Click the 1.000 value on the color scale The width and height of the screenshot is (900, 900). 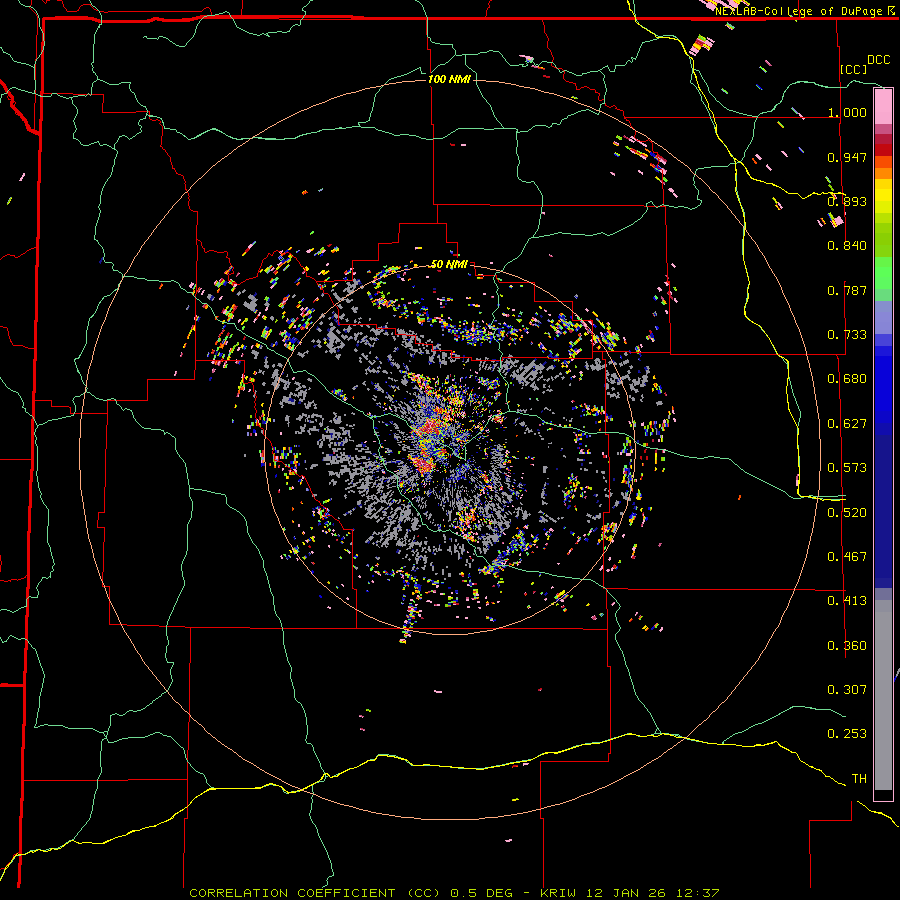point(847,112)
